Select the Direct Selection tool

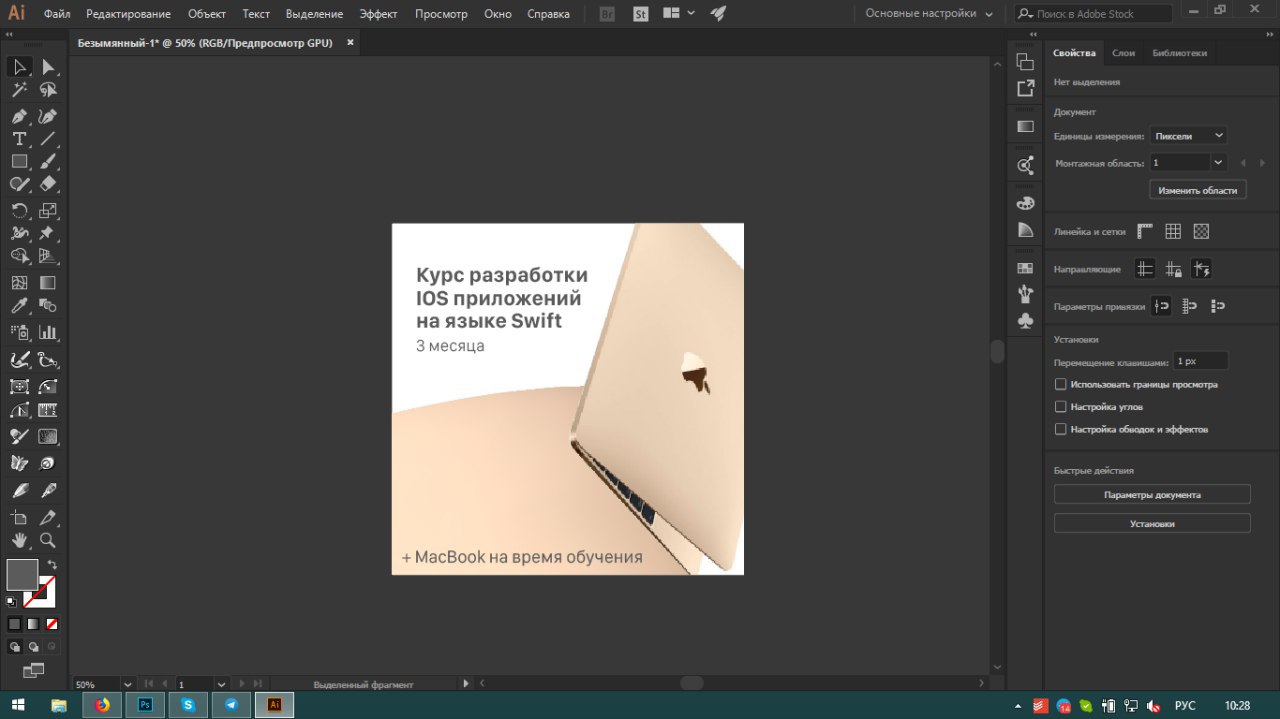pos(48,67)
